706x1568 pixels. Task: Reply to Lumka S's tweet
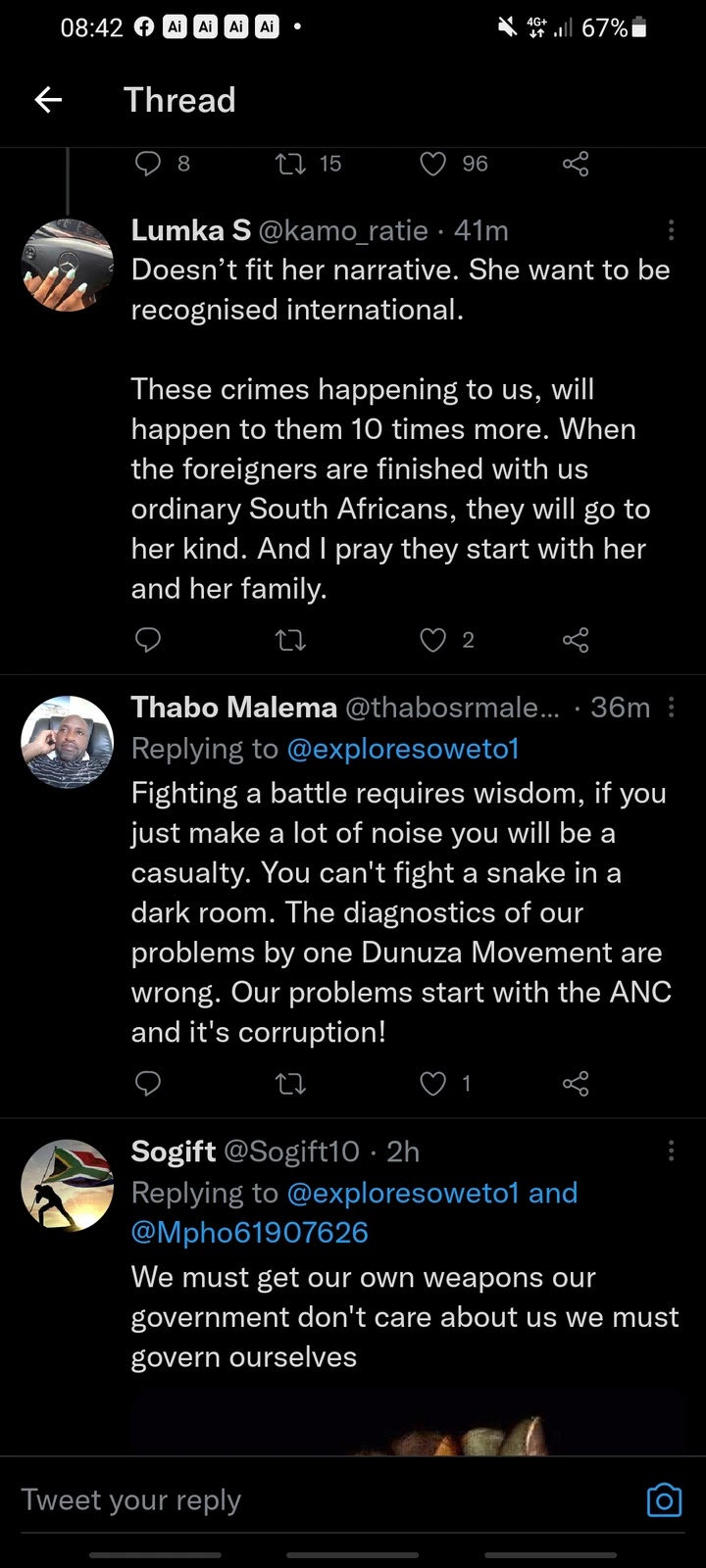[147, 640]
